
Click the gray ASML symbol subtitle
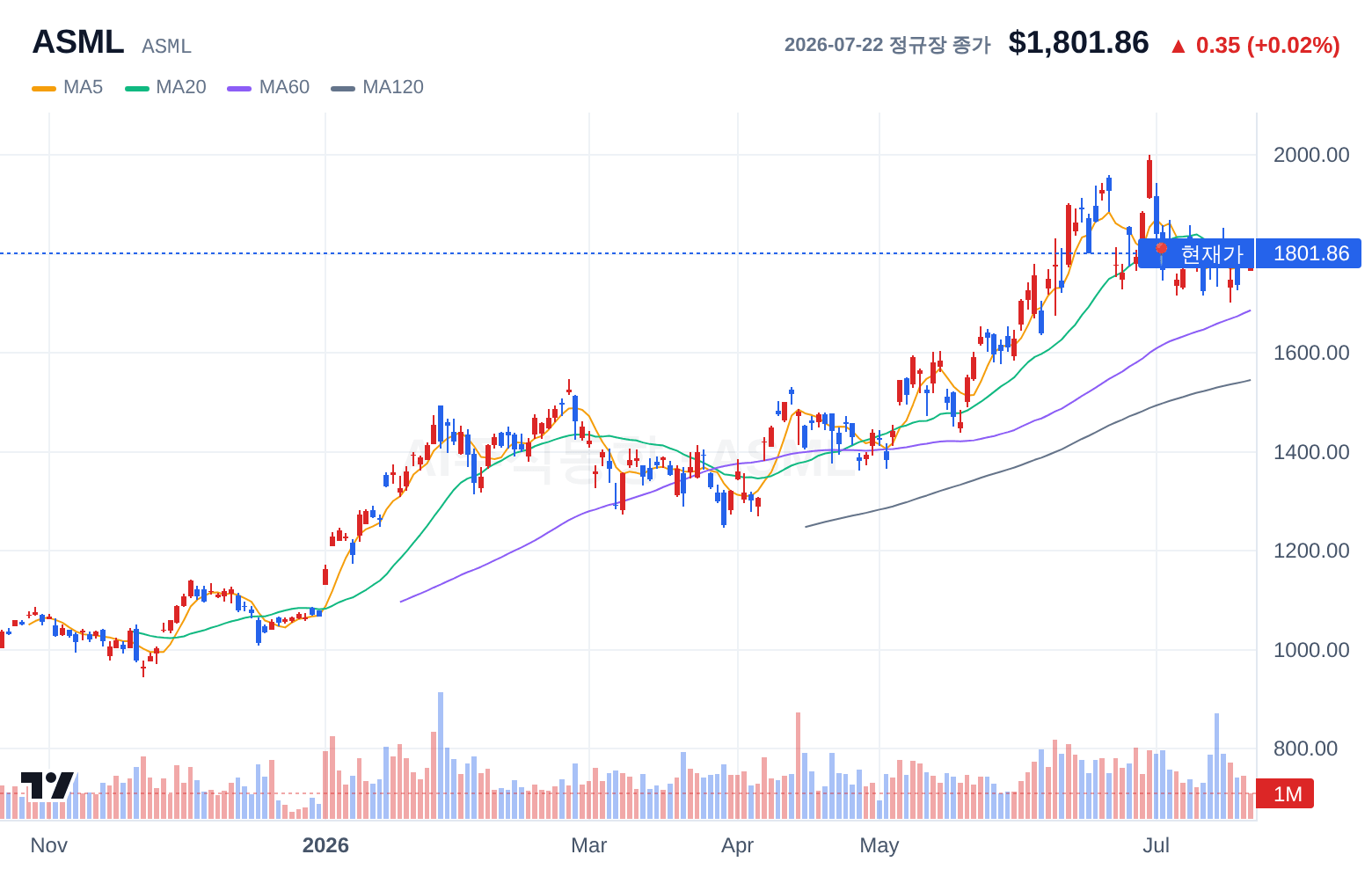tap(166, 46)
